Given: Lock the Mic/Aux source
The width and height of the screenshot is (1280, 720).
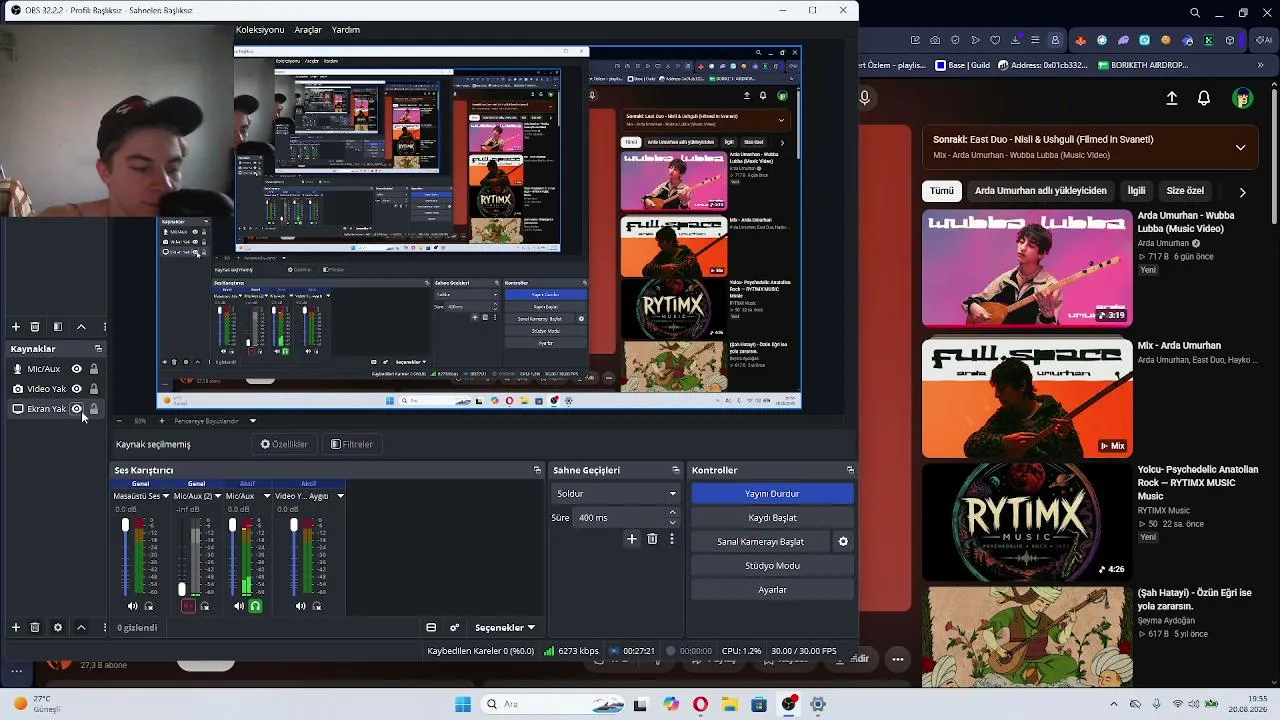Looking at the screenshot, I should pos(94,369).
